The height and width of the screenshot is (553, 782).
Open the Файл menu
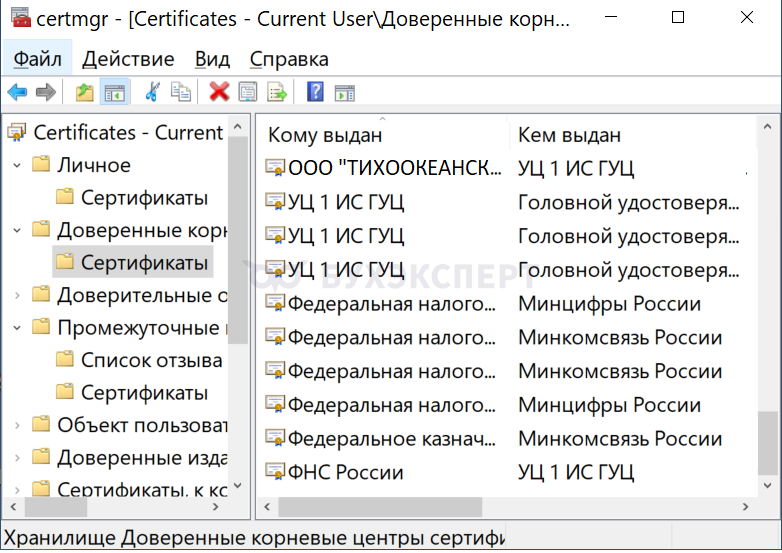[x=37, y=59]
